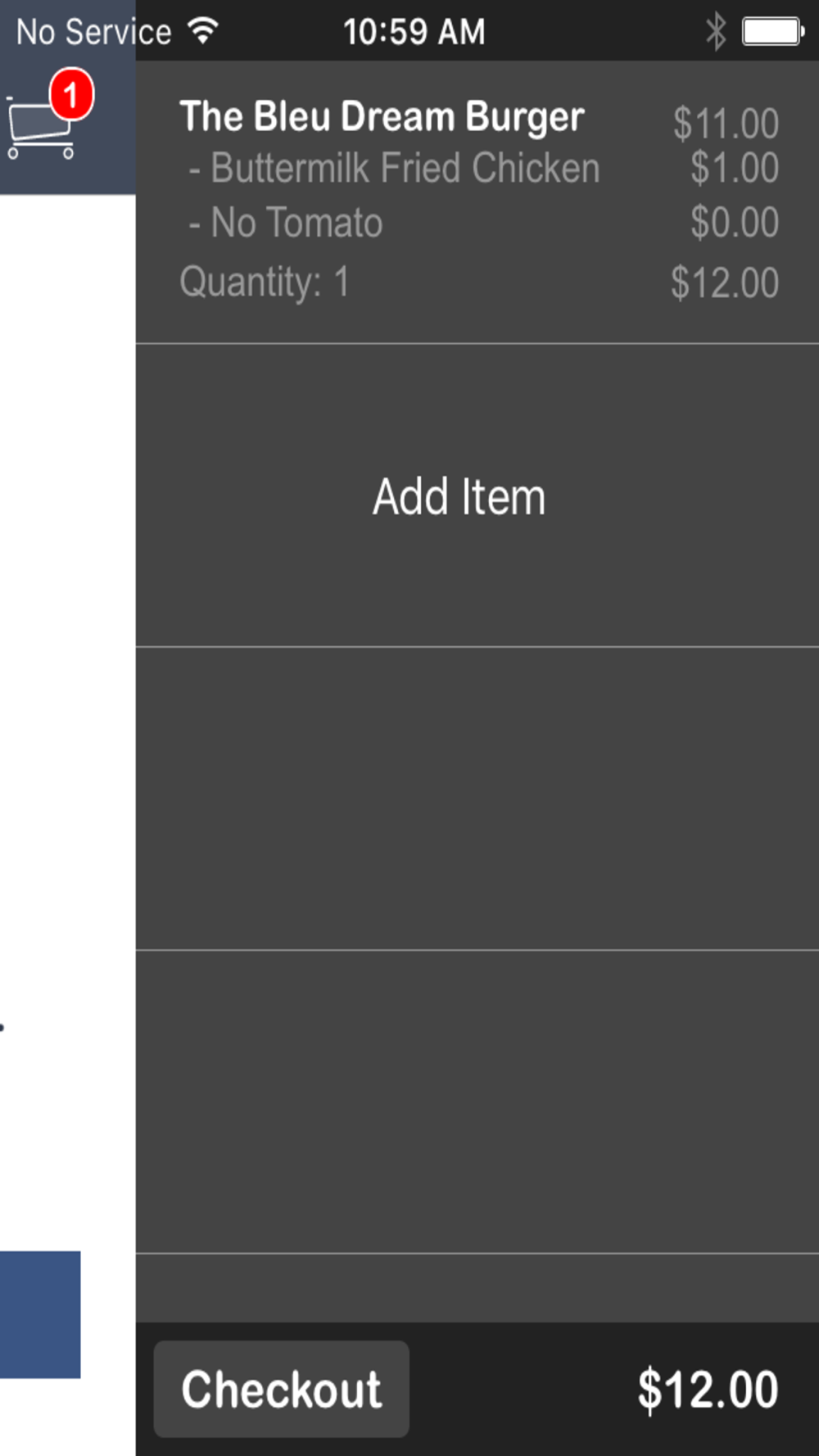819x1456 pixels.
Task: Tap the red cart badge showing 1
Action: pos(71,94)
